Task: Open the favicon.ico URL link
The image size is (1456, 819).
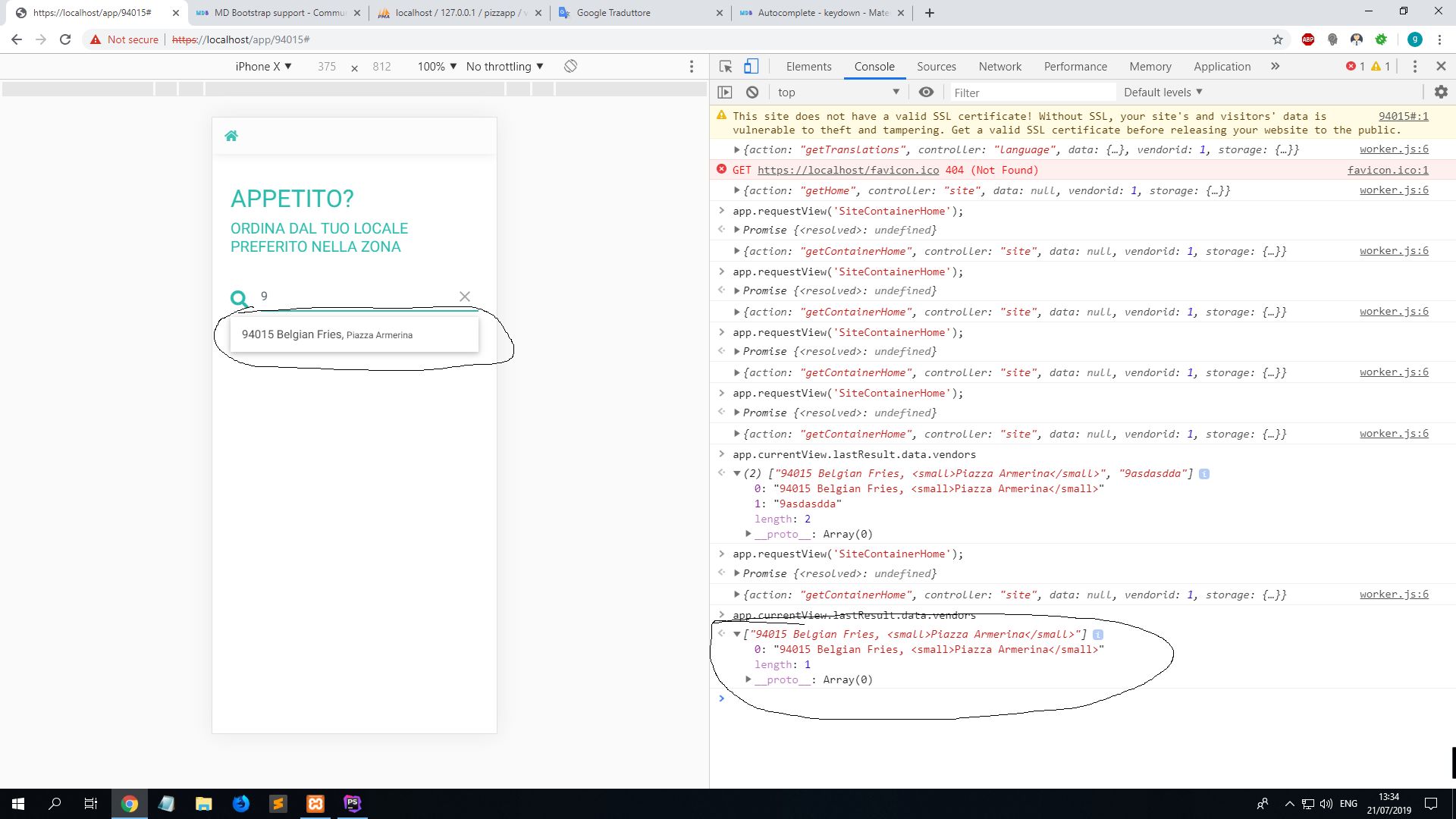Action: pos(848,171)
